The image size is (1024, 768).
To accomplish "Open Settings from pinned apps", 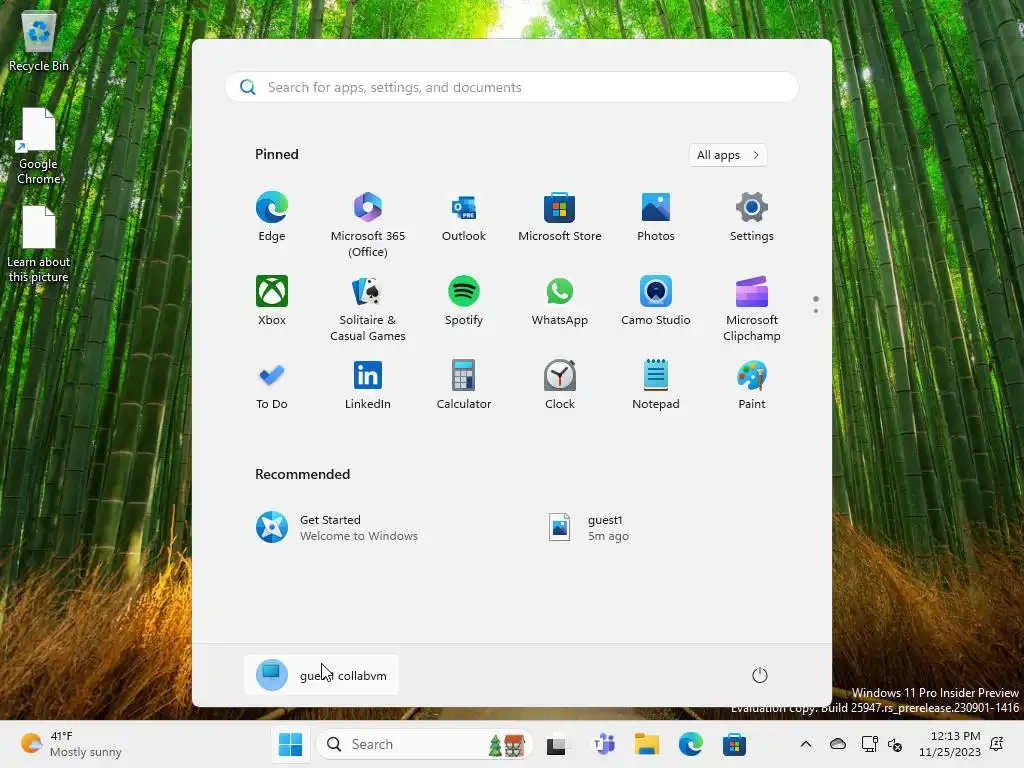I will (x=752, y=218).
